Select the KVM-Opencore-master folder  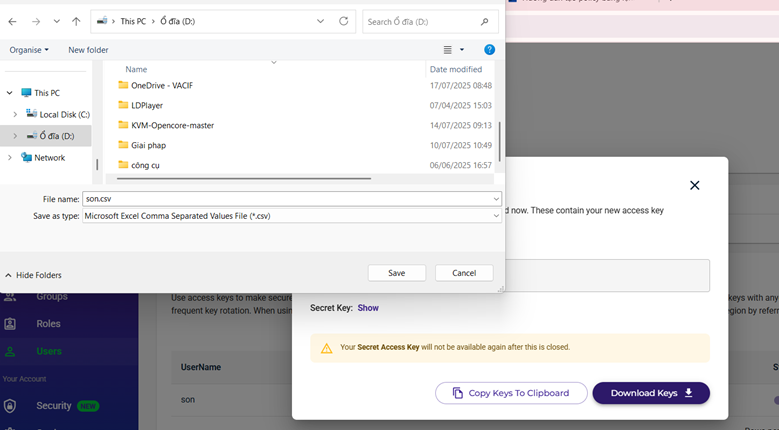tap(172, 125)
